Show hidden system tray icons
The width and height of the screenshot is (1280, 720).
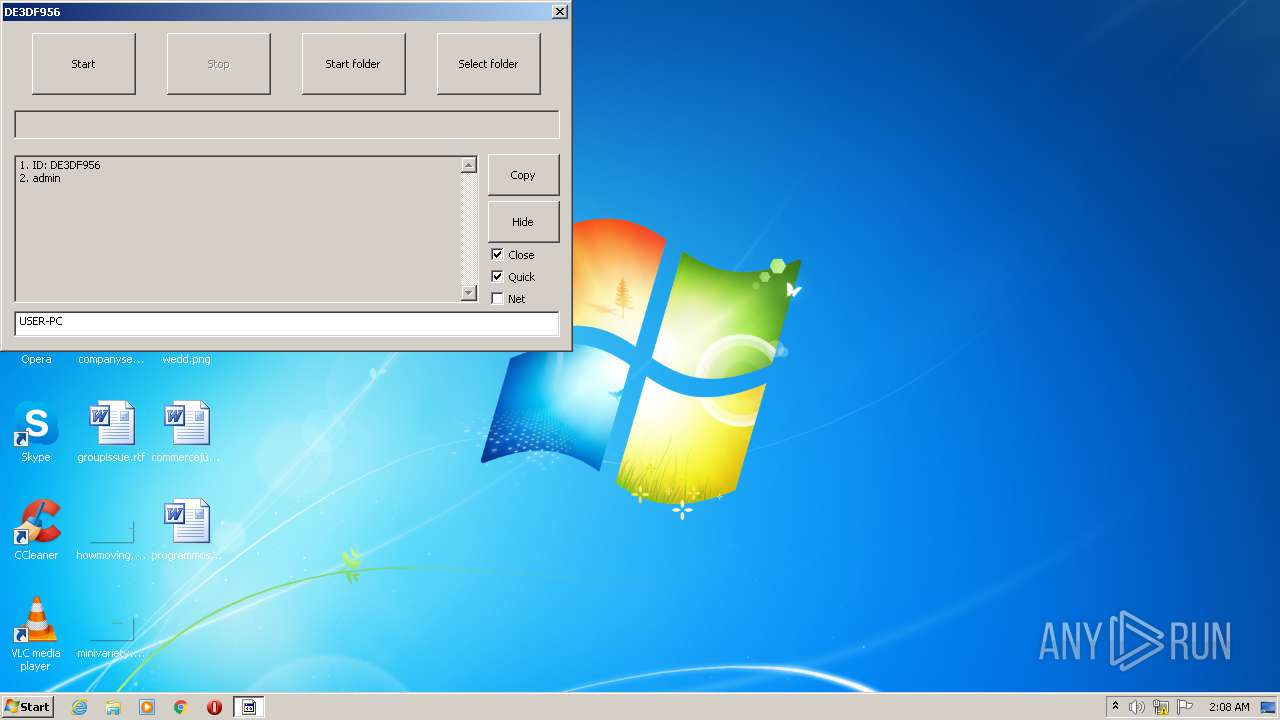point(1115,707)
